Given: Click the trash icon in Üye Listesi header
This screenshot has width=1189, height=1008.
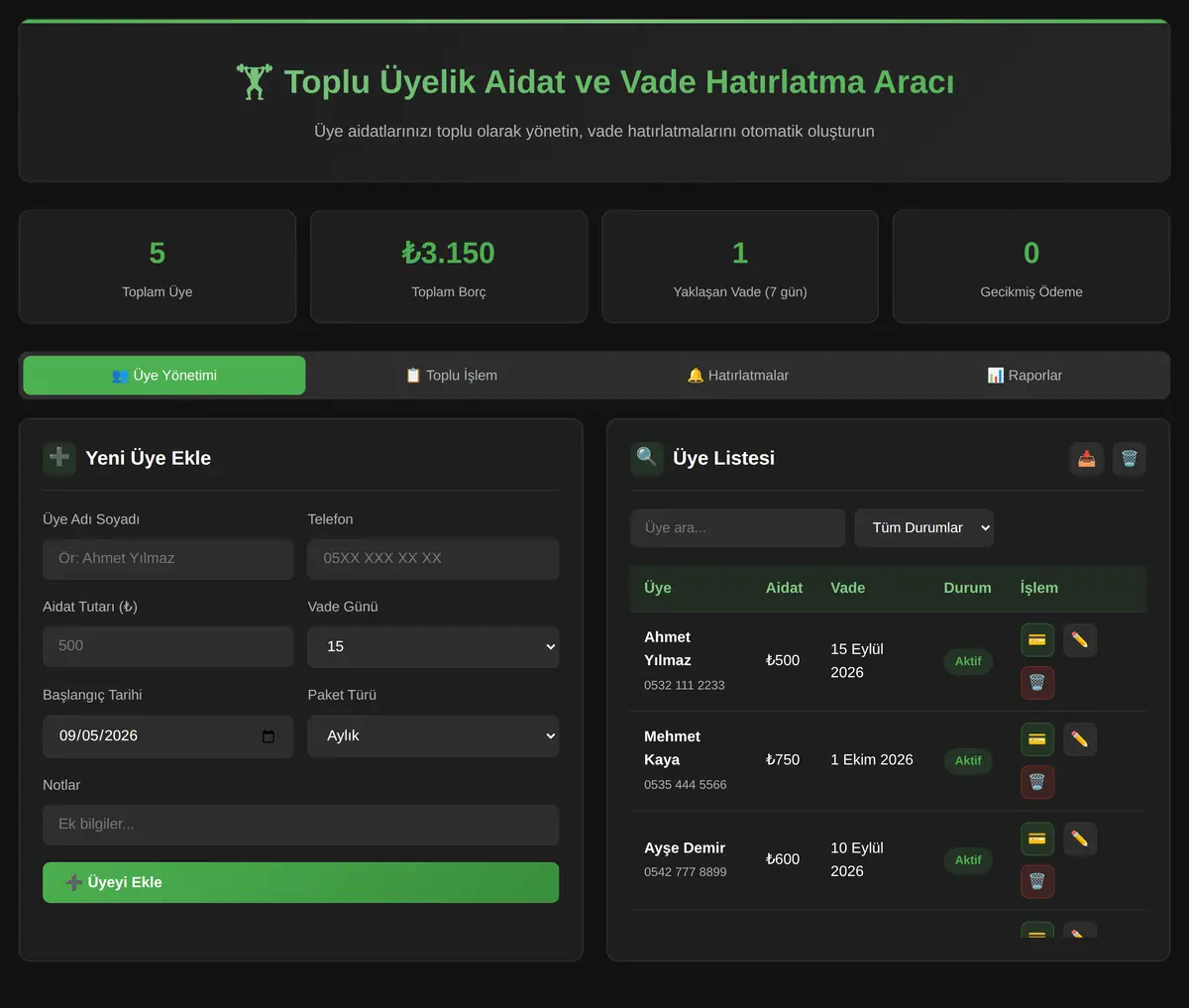Looking at the screenshot, I should point(1130,459).
